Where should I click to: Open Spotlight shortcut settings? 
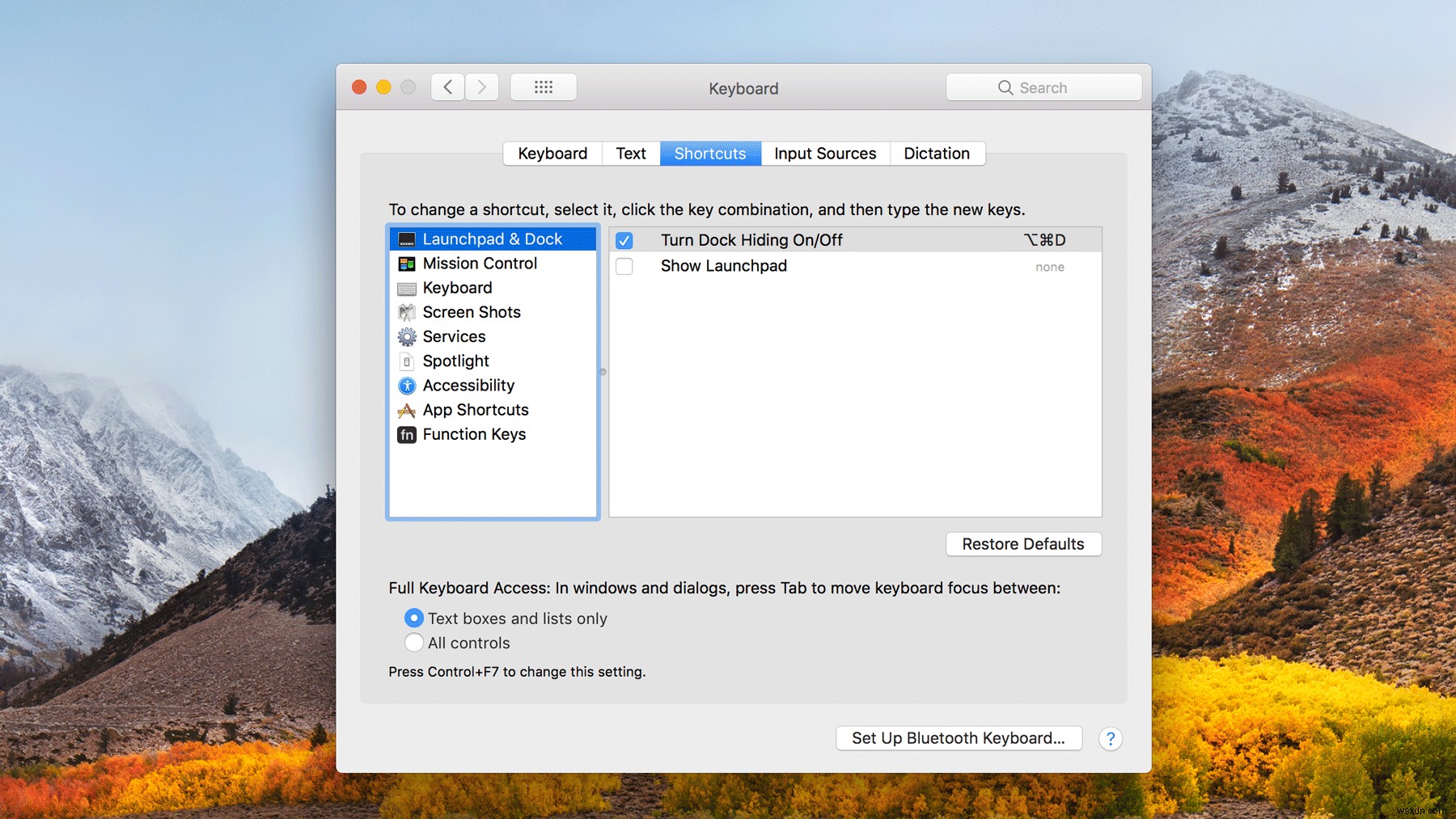click(455, 361)
